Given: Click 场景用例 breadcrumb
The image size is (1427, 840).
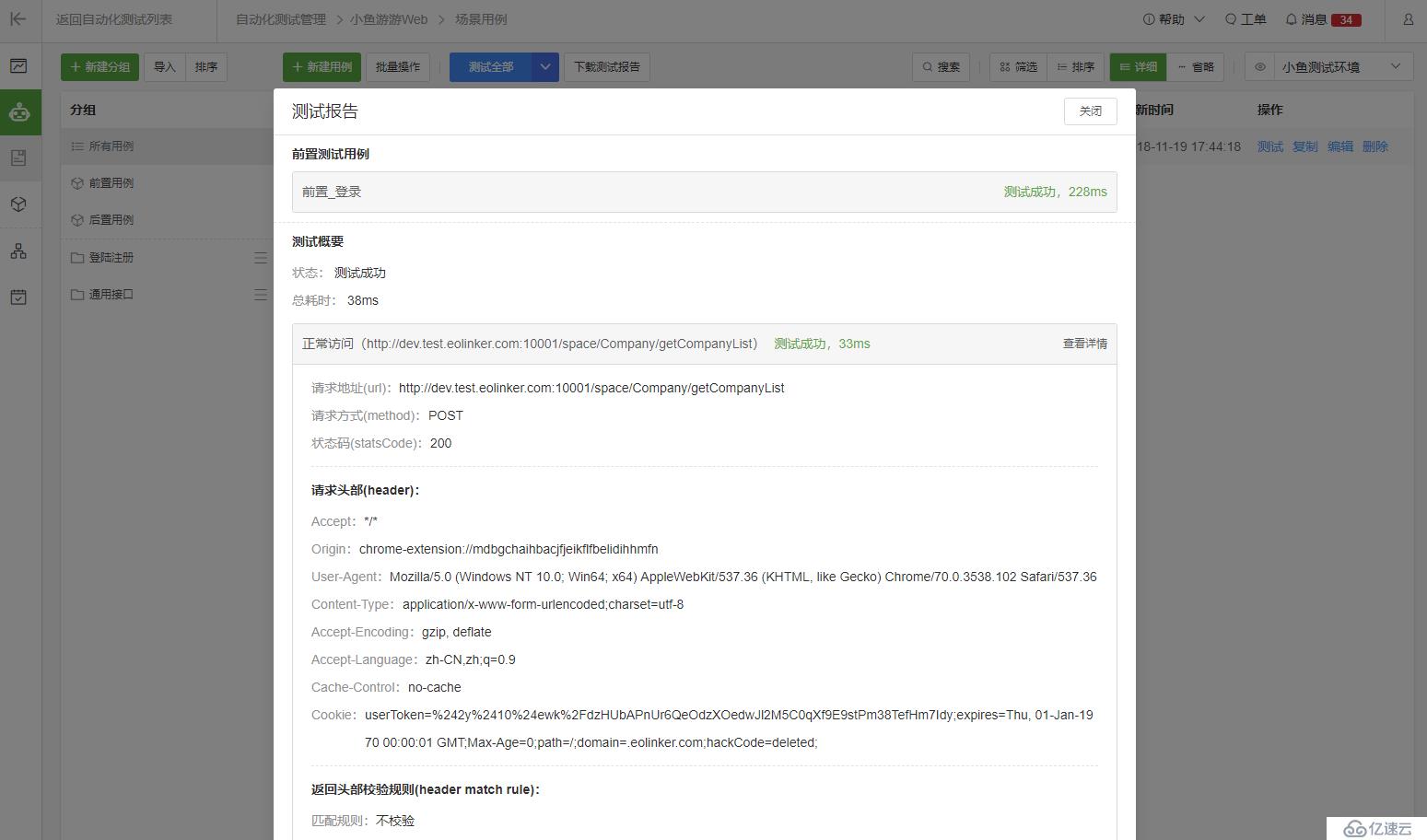Looking at the screenshot, I should 481,19.
